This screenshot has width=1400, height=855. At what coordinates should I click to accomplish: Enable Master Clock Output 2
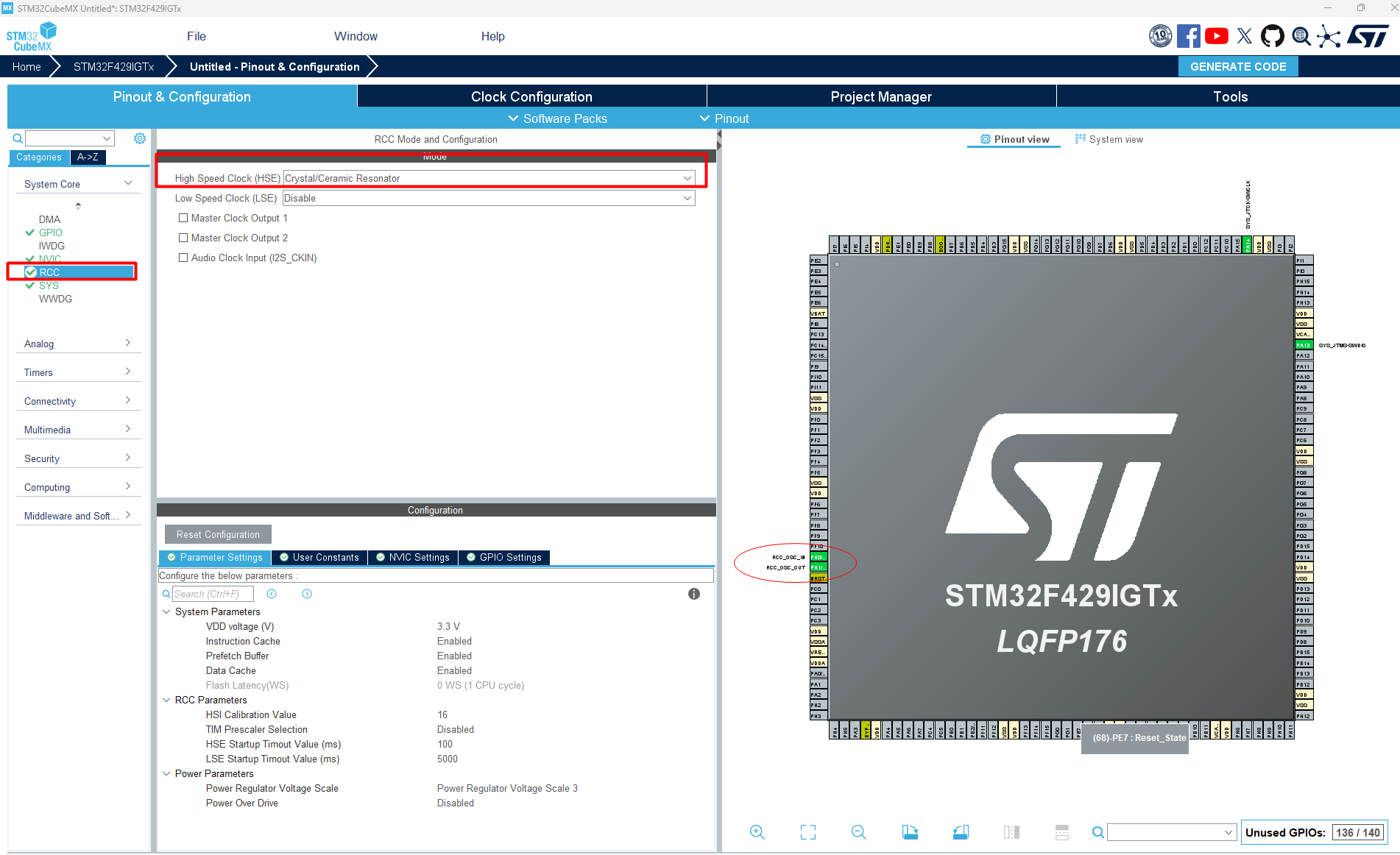coord(184,238)
